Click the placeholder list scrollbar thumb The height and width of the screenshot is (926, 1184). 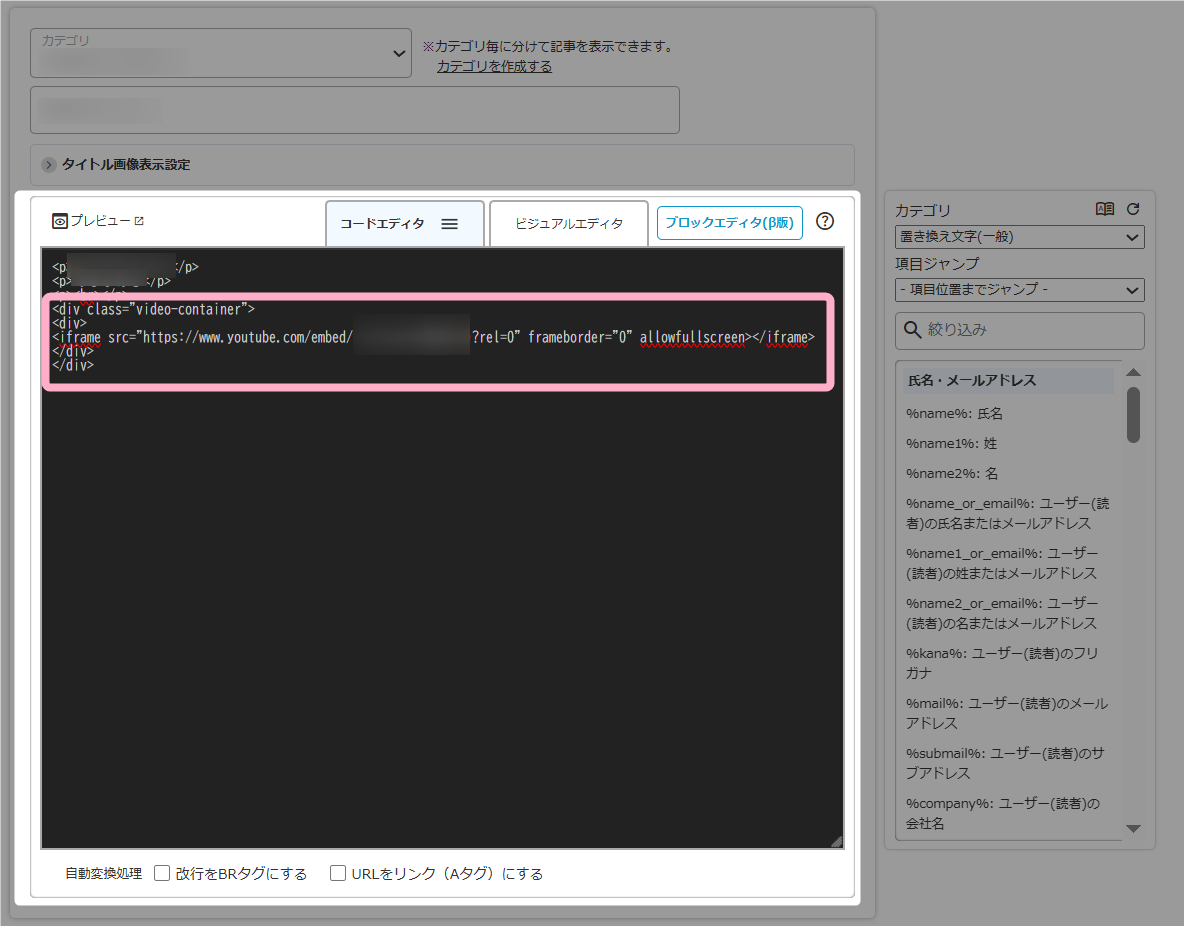[x=1133, y=414]
